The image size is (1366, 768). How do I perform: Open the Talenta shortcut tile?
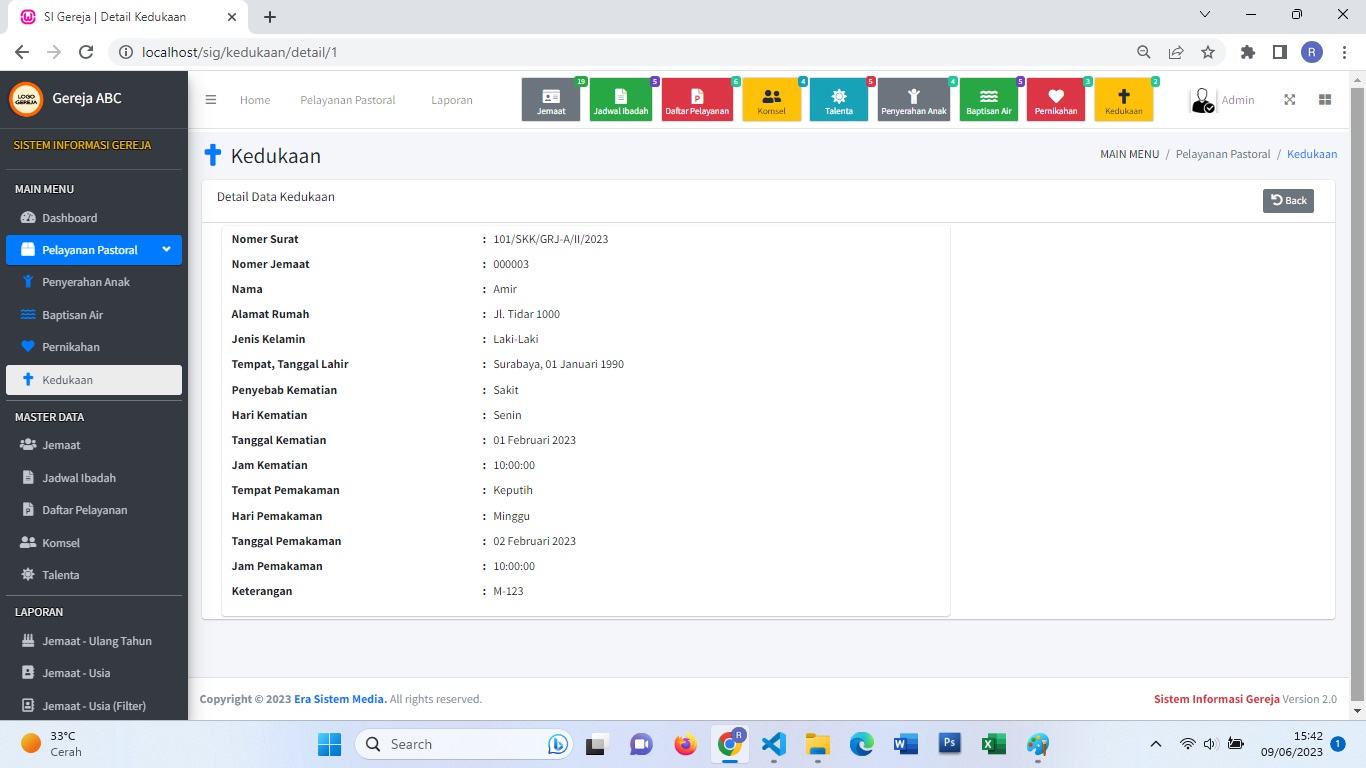coord(838,100)
